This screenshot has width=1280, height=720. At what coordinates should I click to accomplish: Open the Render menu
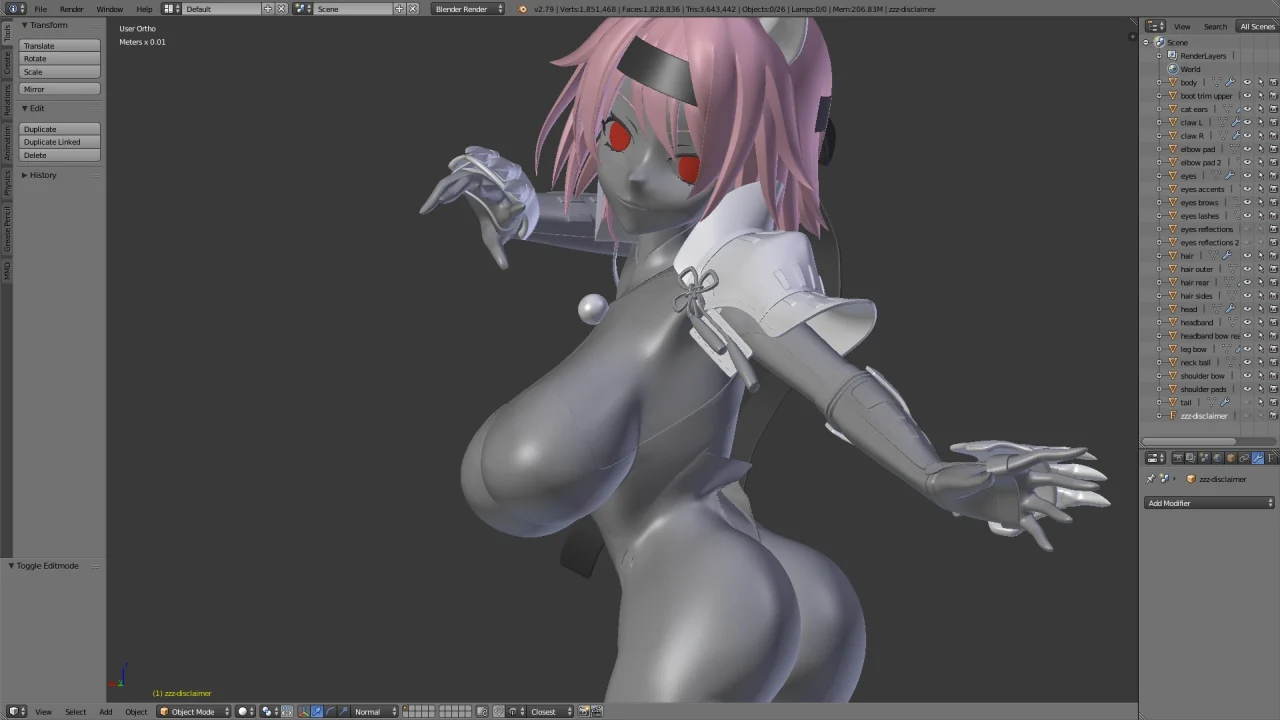[x=72, y=9]
